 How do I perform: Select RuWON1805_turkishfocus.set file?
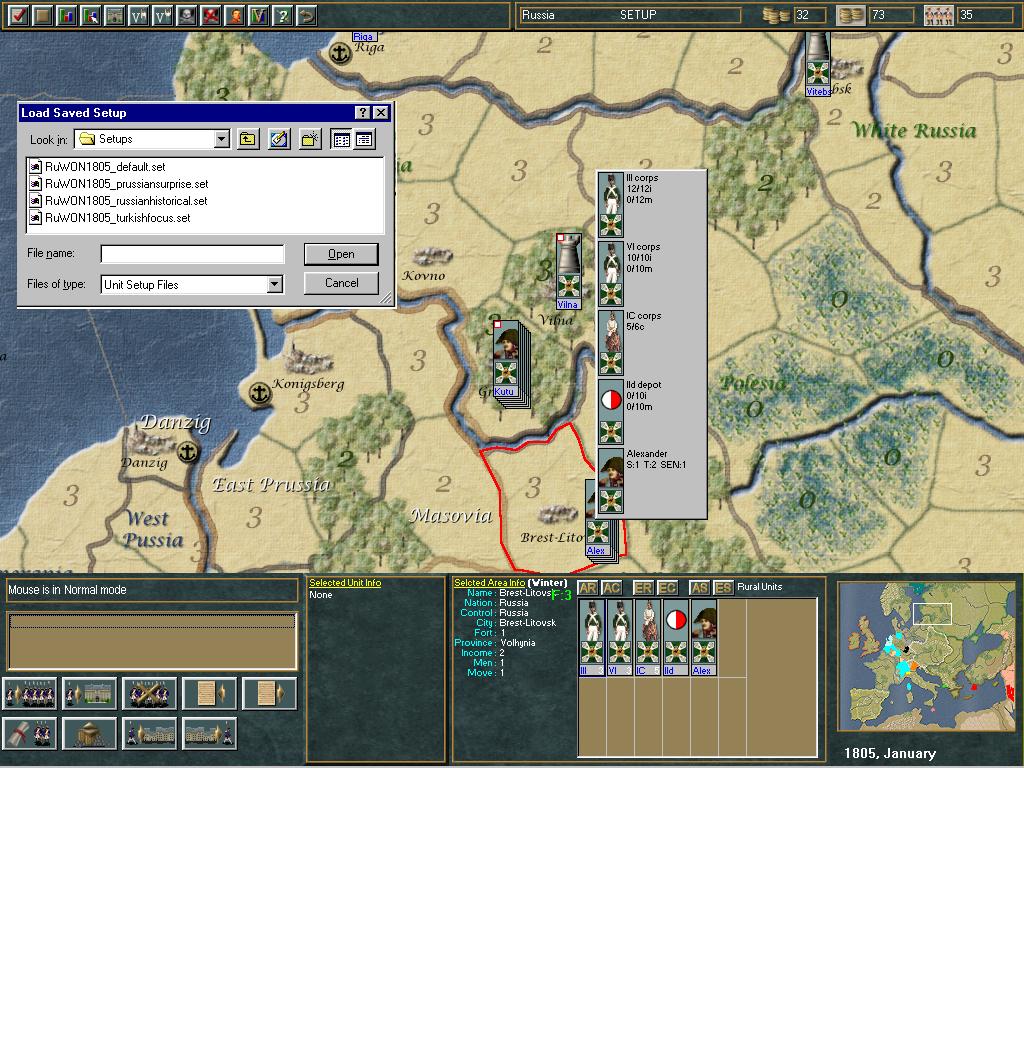(111, 218)
